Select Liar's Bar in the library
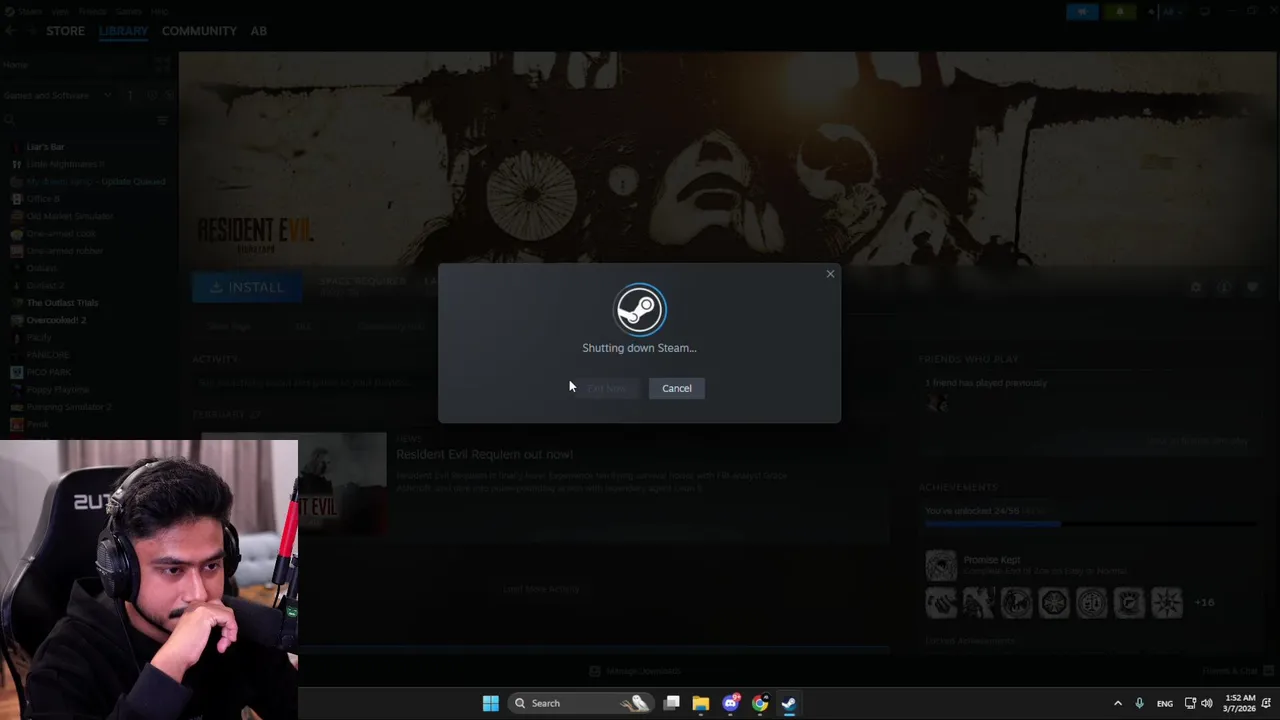Screen dimensions: 1280x720 pos(45,147)
